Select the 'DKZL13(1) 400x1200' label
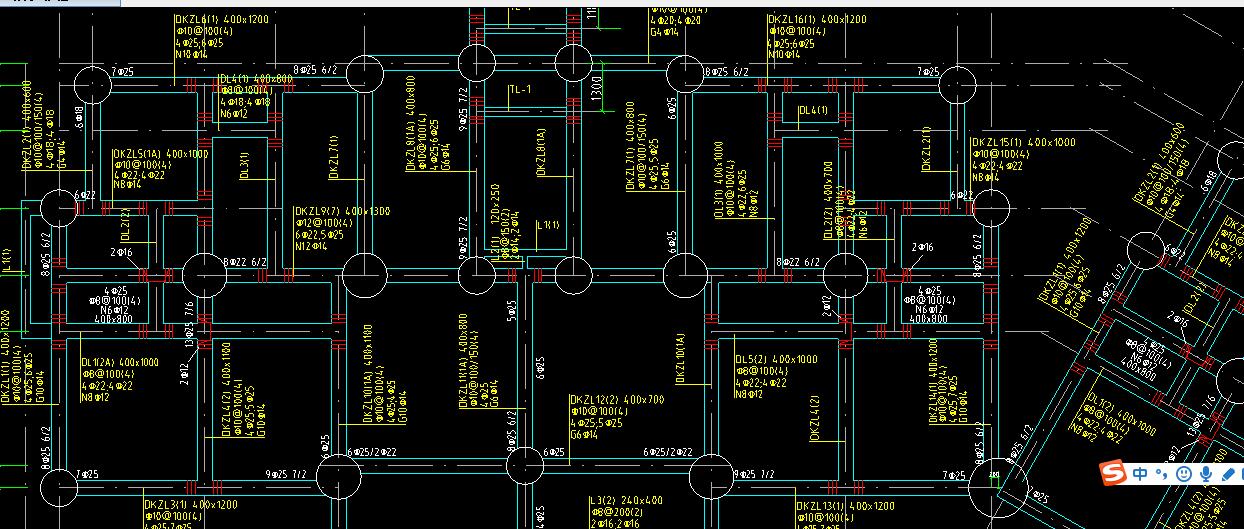 (846, 506)
